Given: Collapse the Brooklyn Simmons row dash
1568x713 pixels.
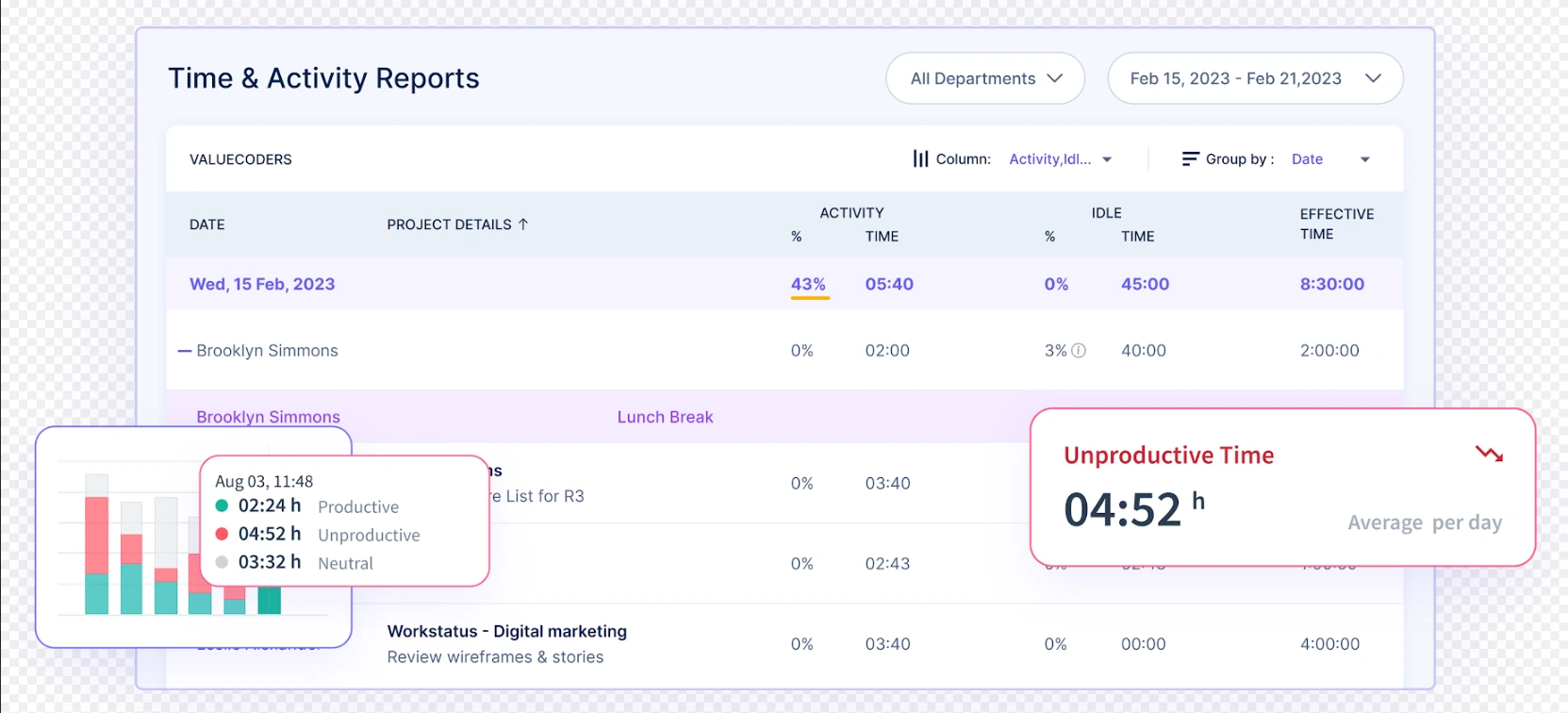Looking at the screenshot, I should (185, 351).
